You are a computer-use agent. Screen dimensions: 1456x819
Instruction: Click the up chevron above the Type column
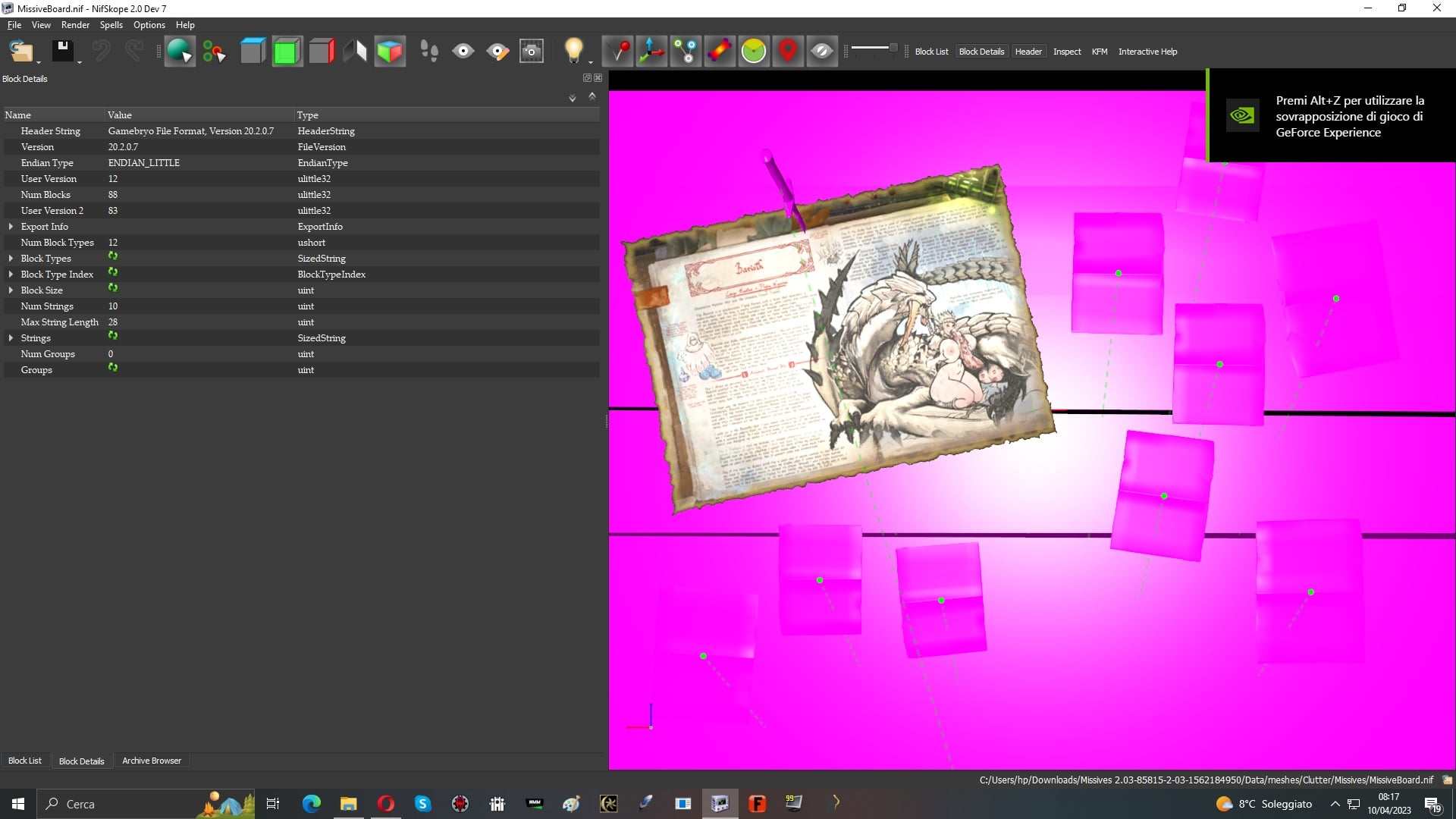click(x=592, y=96)
